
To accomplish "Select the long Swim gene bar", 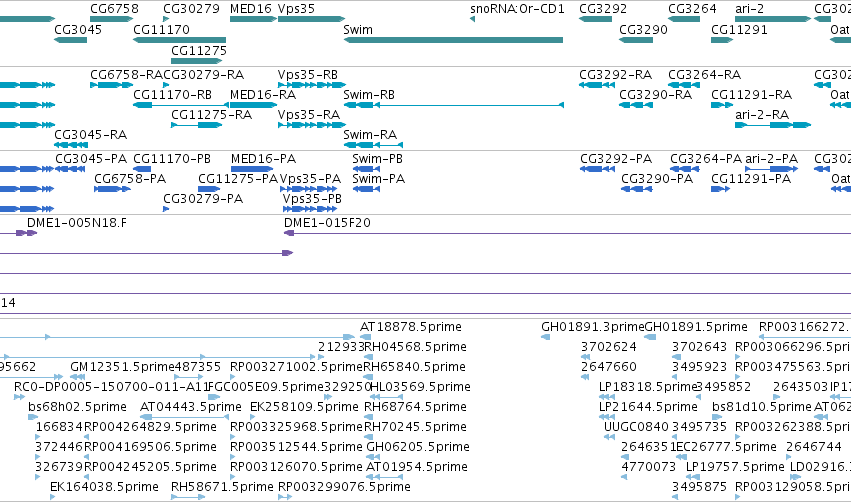I will pyautogui.click(x=453, y=40).
